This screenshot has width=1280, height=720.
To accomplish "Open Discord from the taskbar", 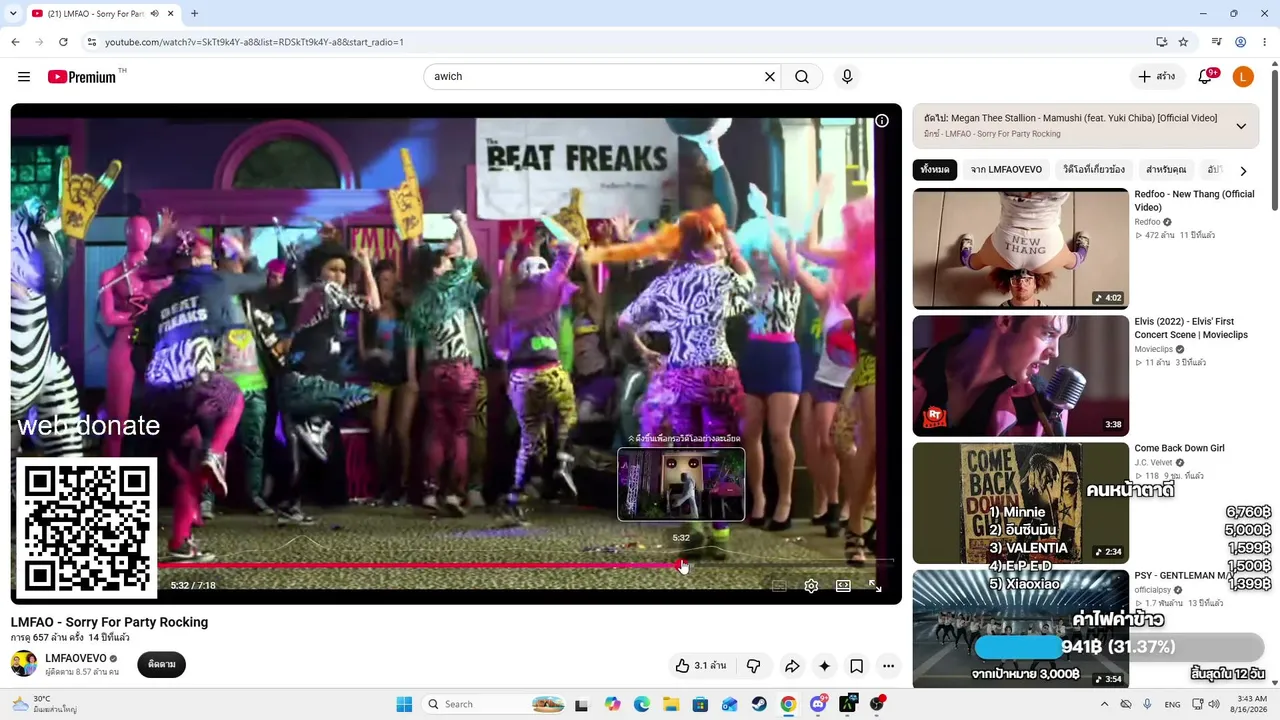I will pyautogui.click(x=819, y=704).
